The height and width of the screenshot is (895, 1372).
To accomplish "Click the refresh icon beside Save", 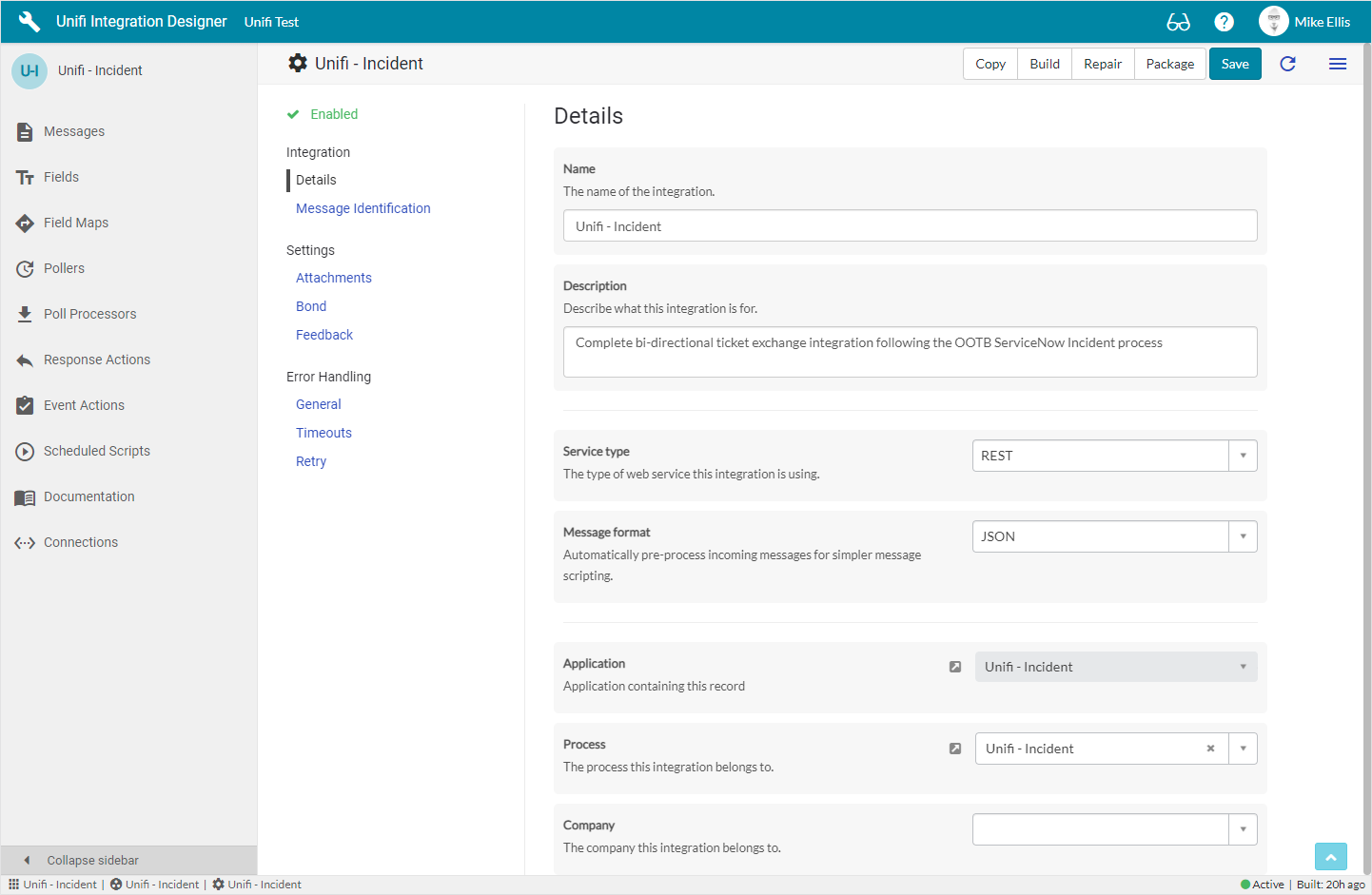I will pos(1287,64).
